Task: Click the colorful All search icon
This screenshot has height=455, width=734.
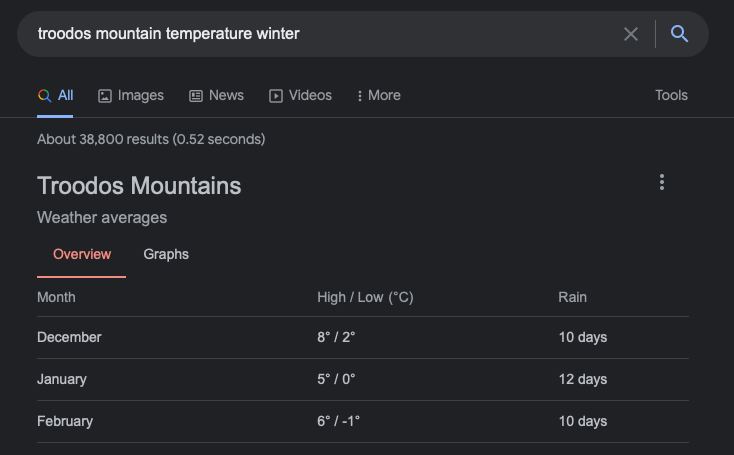Action: (x=44, y=95)
